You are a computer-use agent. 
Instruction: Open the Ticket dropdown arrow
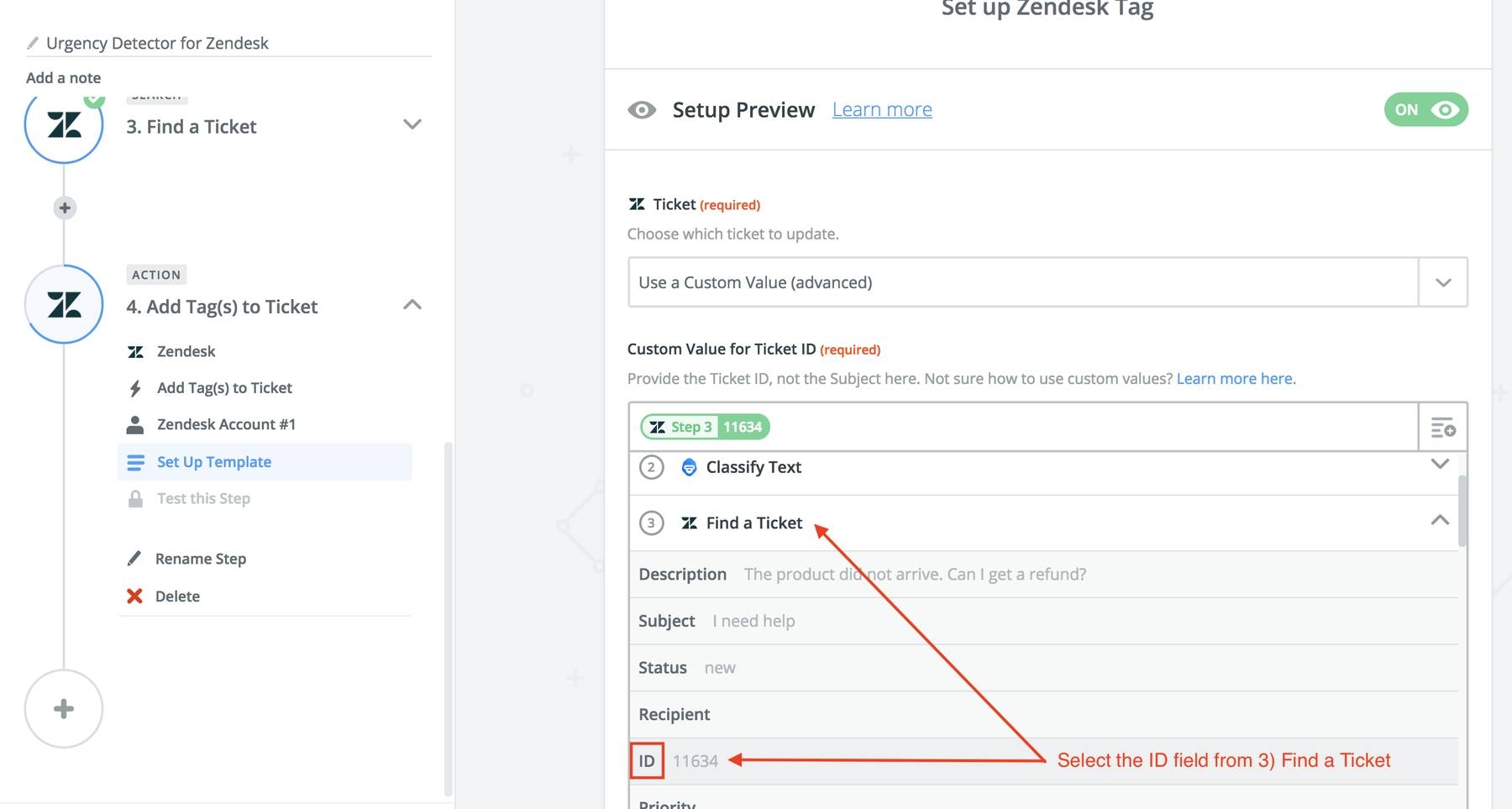(1442, 283)
